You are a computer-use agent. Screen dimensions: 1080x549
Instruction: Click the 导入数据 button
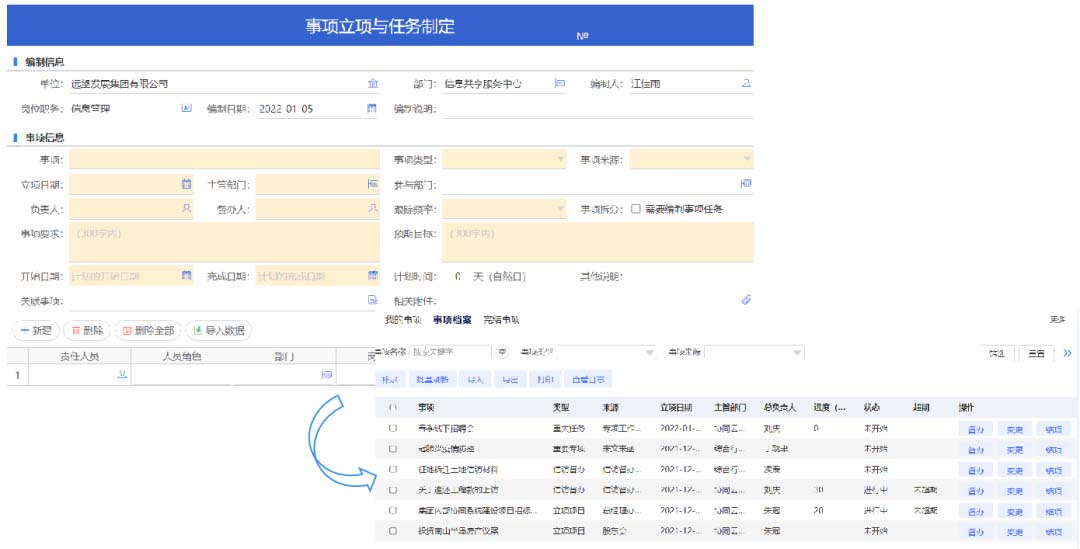pyautogui.click(x=218, y=331)
